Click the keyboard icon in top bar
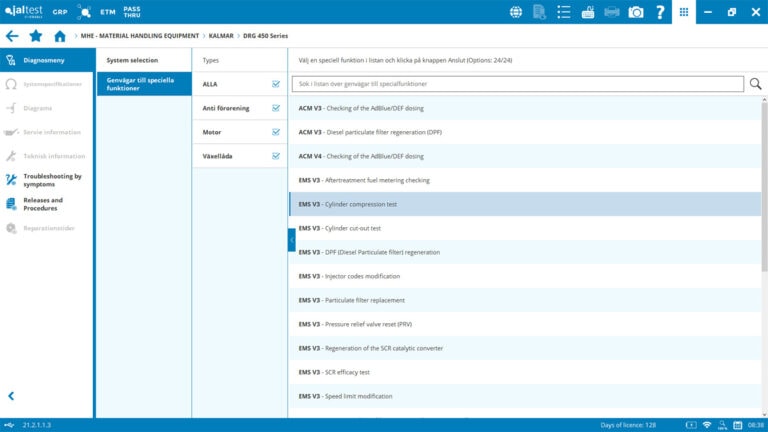Image resolution: width=768 pixels, height=432 pixels. click(x=588, y=12)
